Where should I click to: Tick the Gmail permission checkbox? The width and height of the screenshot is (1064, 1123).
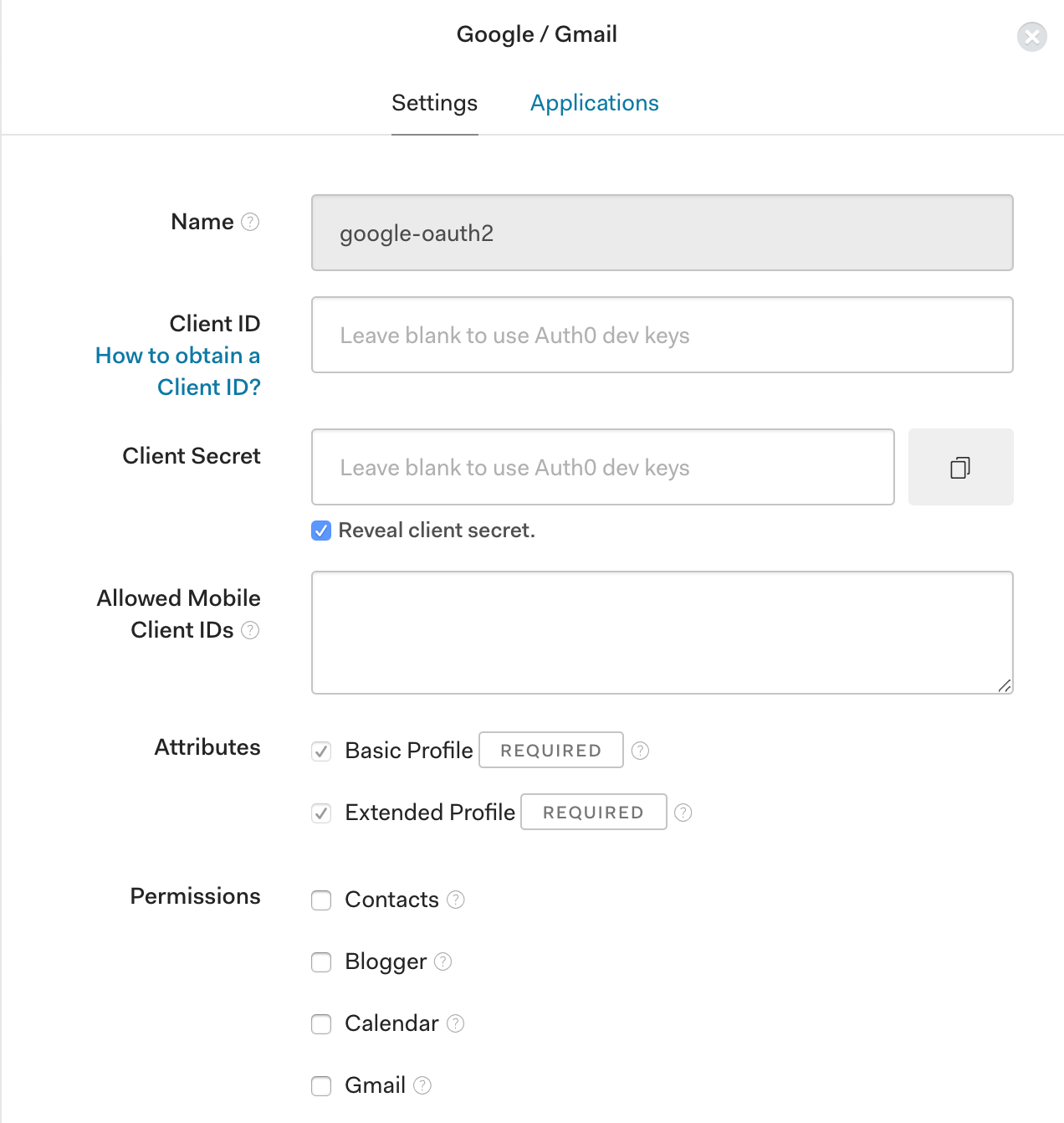321,1086
